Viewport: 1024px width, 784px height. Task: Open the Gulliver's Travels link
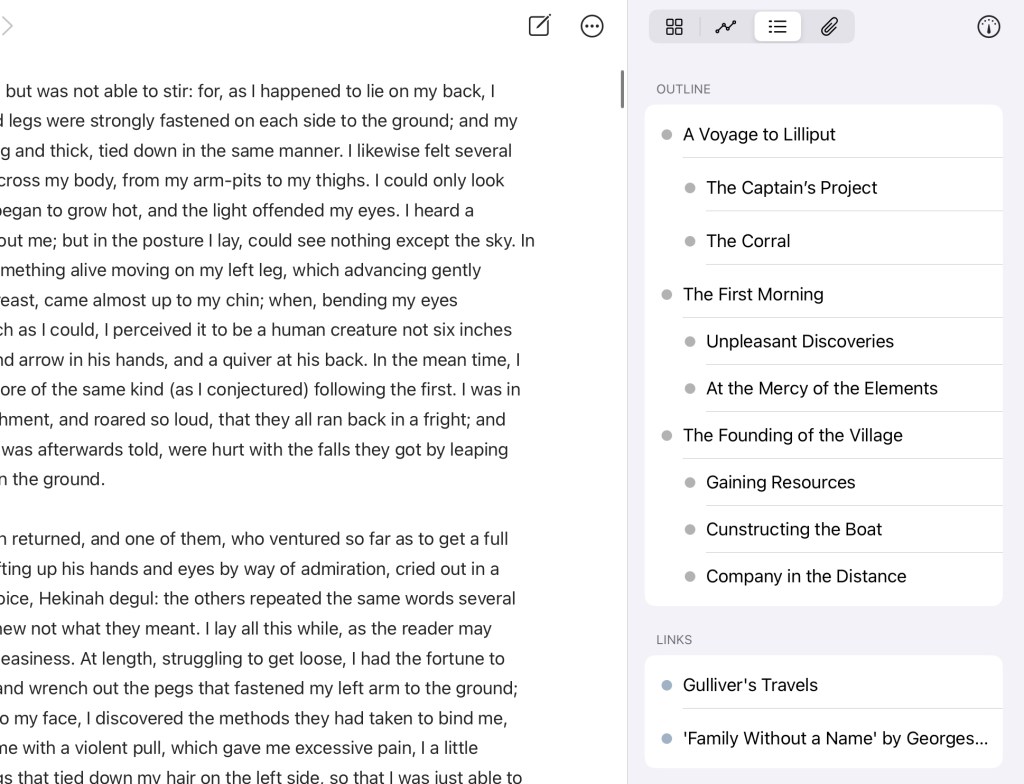750,685
